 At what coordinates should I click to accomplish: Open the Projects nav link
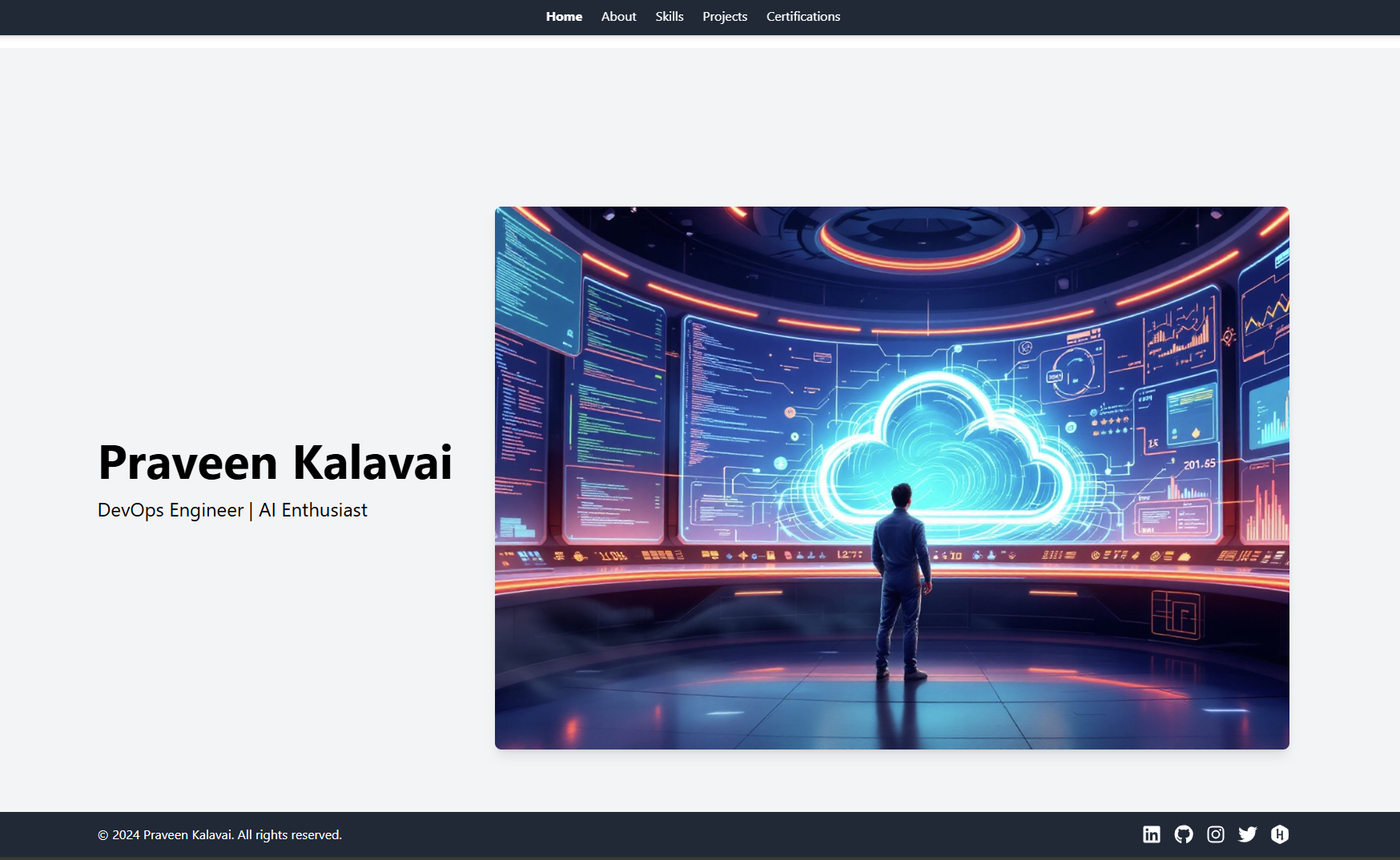tap(724, 17)
